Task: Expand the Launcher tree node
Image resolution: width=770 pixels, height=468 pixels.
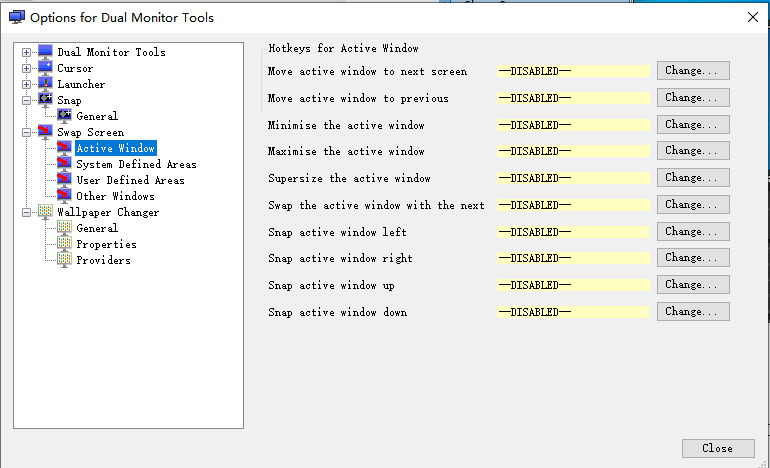Action: [27, 84]
